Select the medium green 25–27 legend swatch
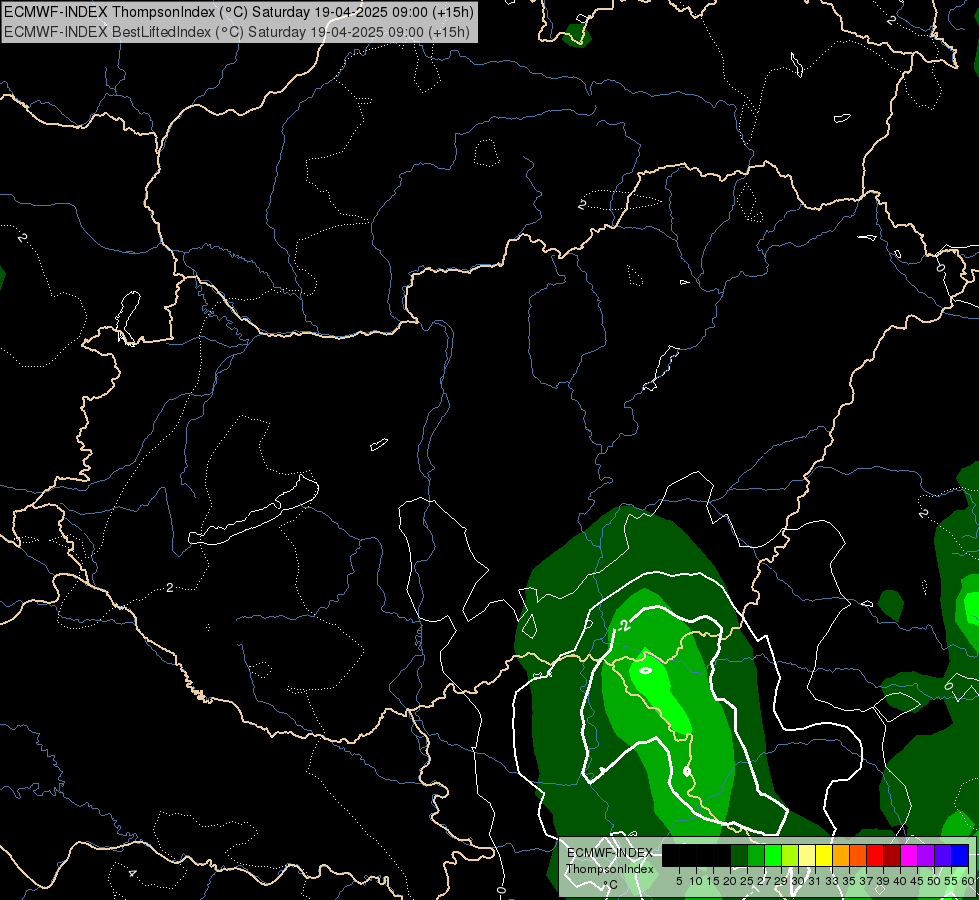This screenshot has width=979, height=900. pos(756,856)
